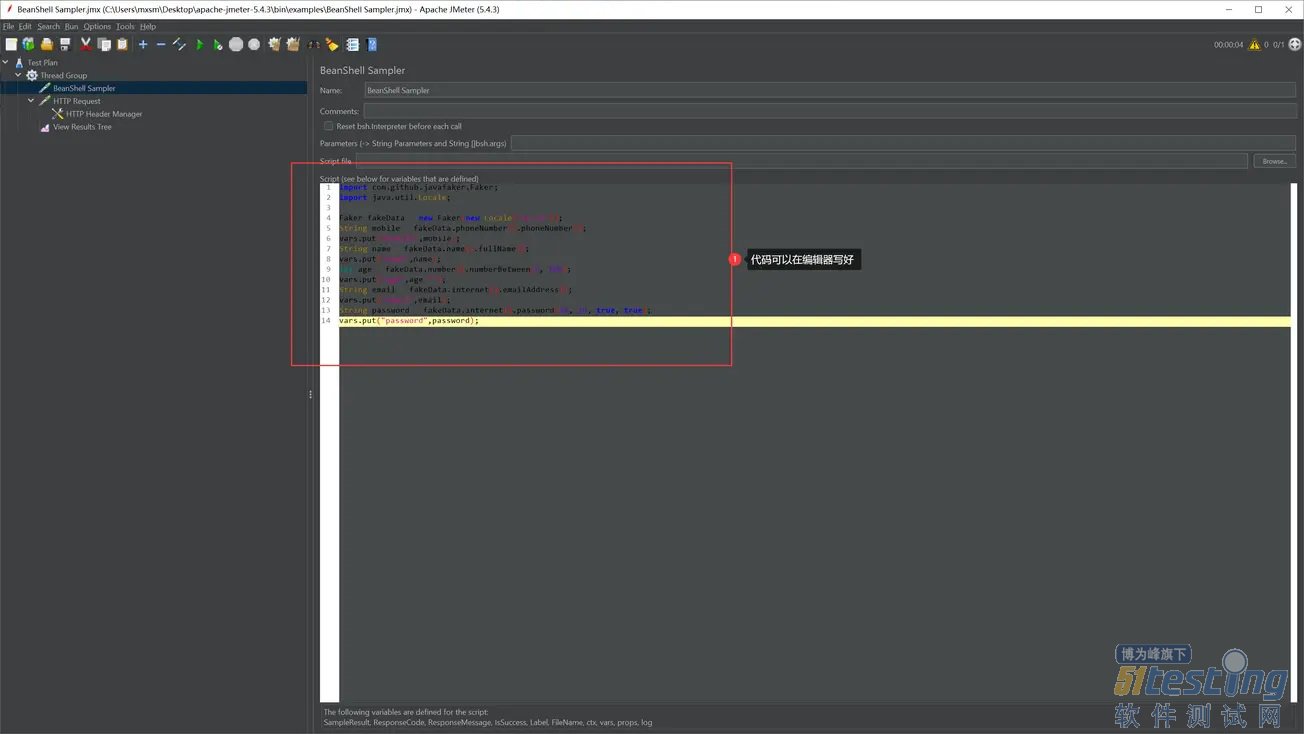Select the Test Plan tree node

pos(42,62)
